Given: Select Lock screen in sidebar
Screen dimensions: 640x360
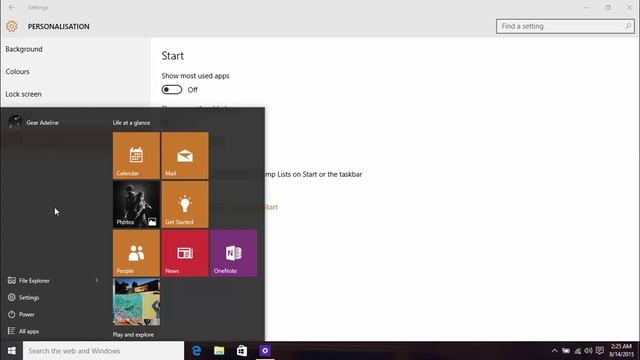Looking at the screenshot, I should click(x=24, y=94).
